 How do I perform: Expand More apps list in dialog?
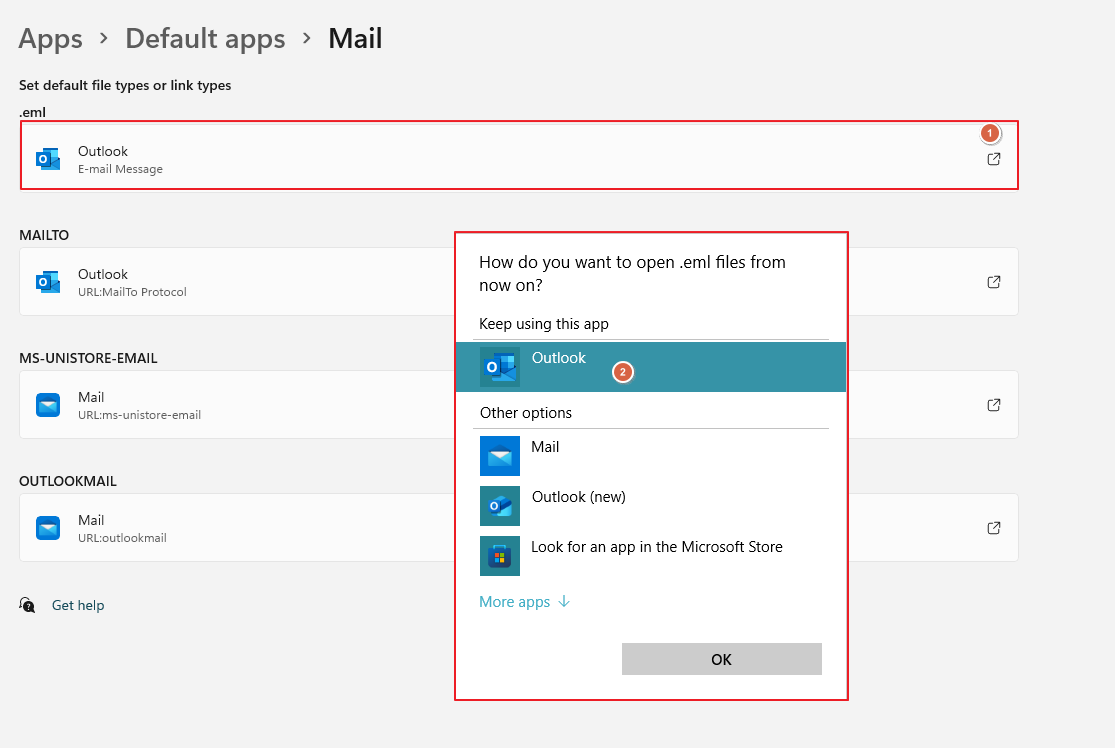click(525, 602)
